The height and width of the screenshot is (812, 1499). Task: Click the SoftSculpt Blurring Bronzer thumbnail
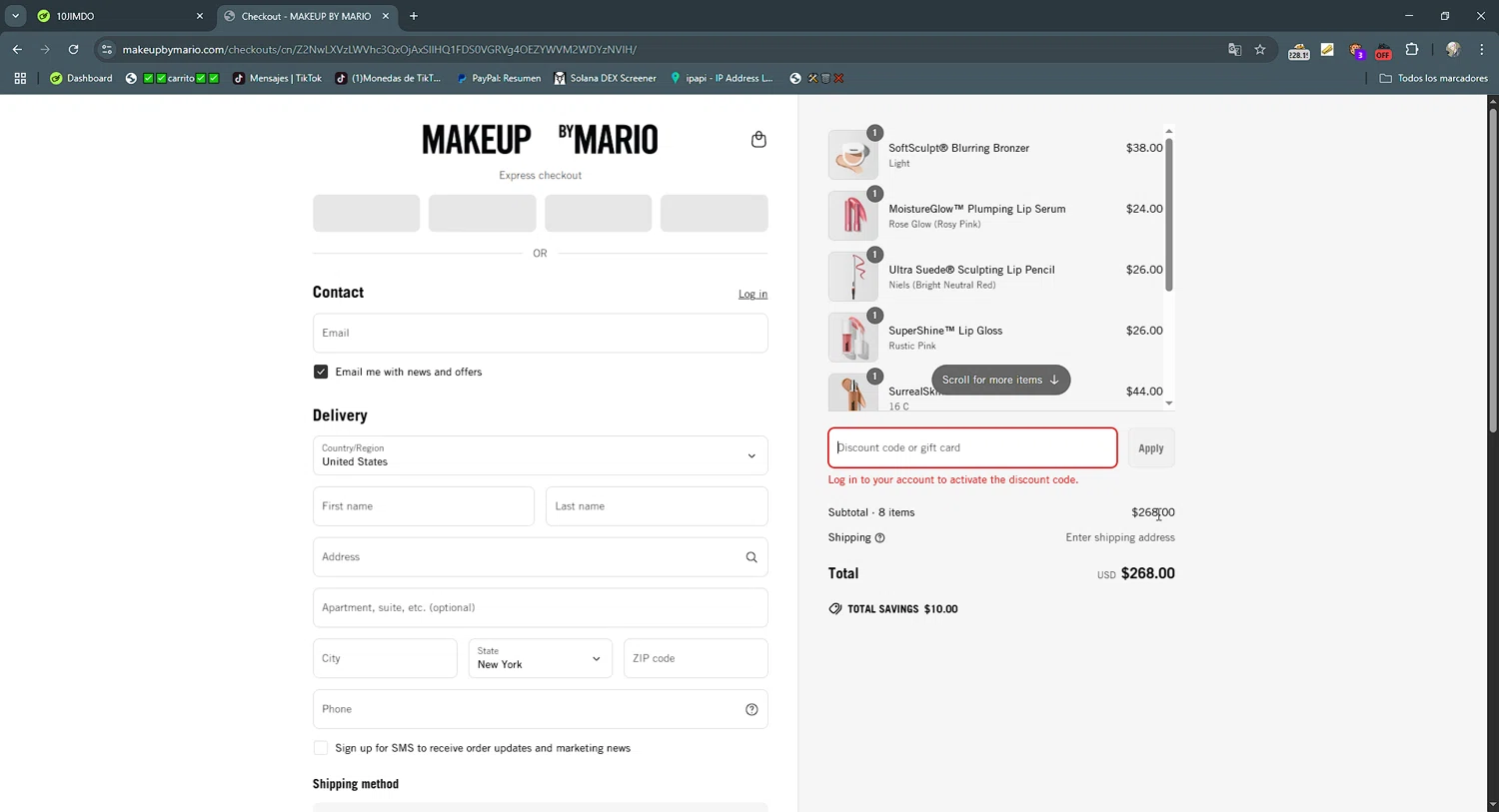click(x=852, y=155)
